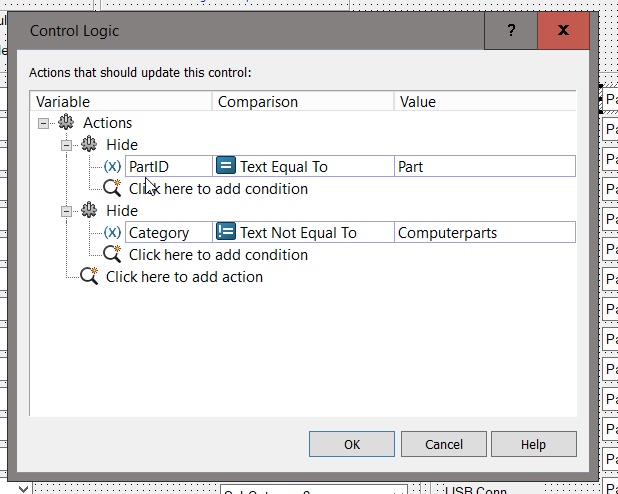Open Help from the dialog's bottom buttons
The height and width of the screenshot is (494, 618).
pos(534,444)
